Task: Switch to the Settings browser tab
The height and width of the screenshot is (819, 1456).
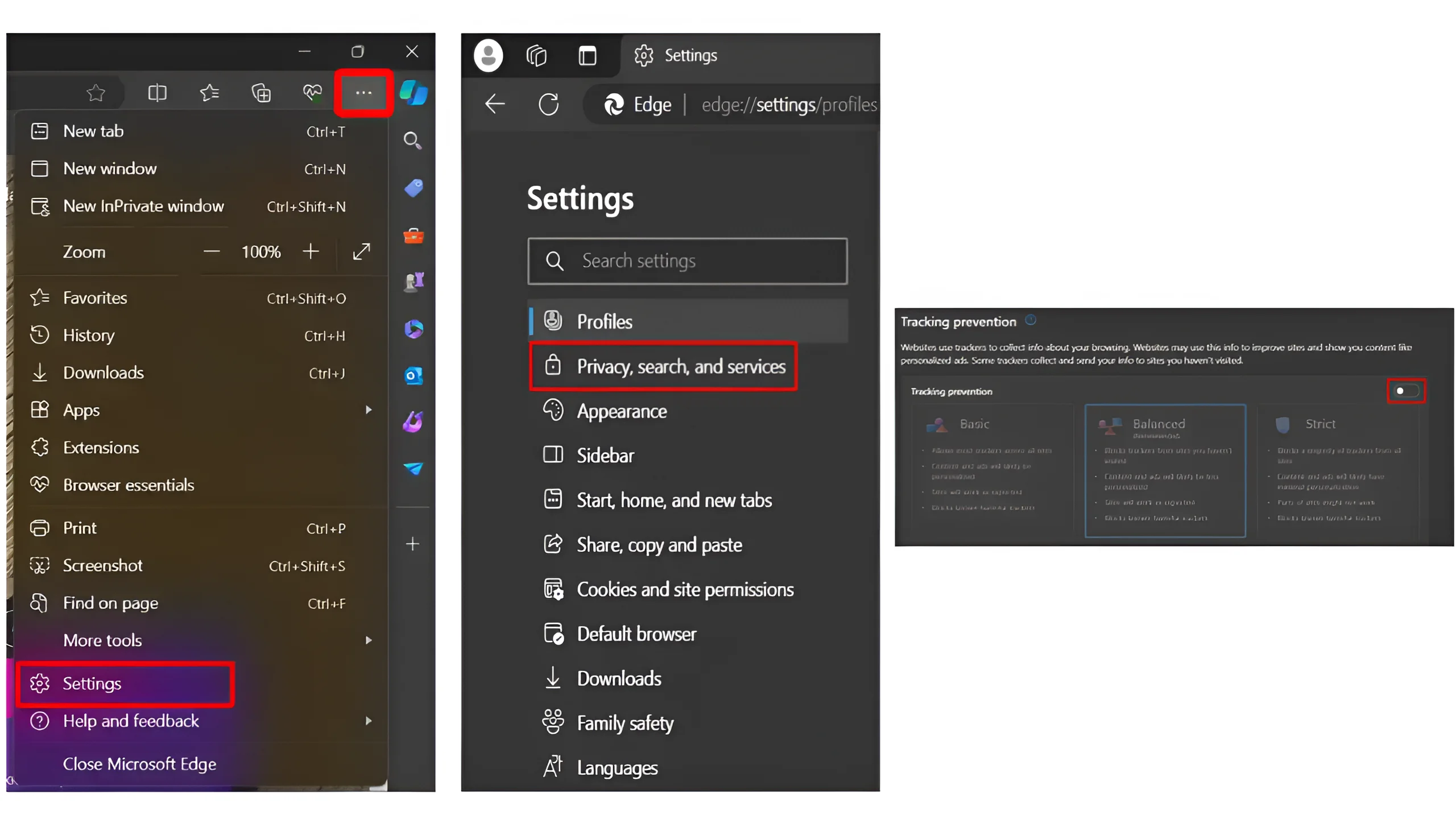Action: point(750,56)
